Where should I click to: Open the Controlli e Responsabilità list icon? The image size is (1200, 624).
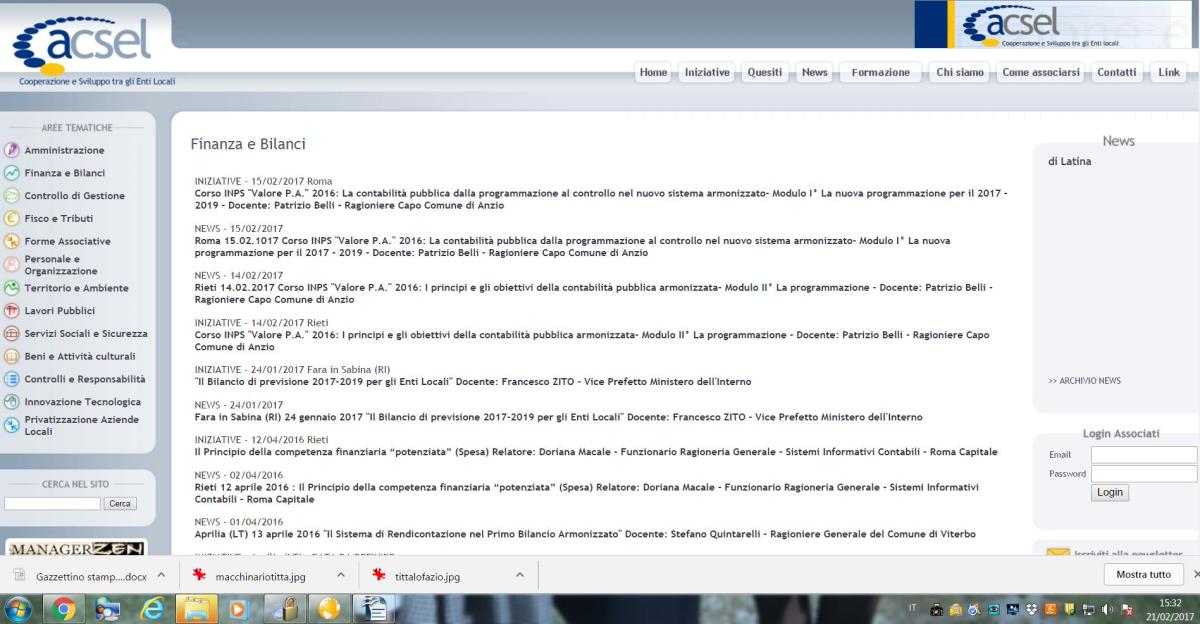[x=12, y=379]
